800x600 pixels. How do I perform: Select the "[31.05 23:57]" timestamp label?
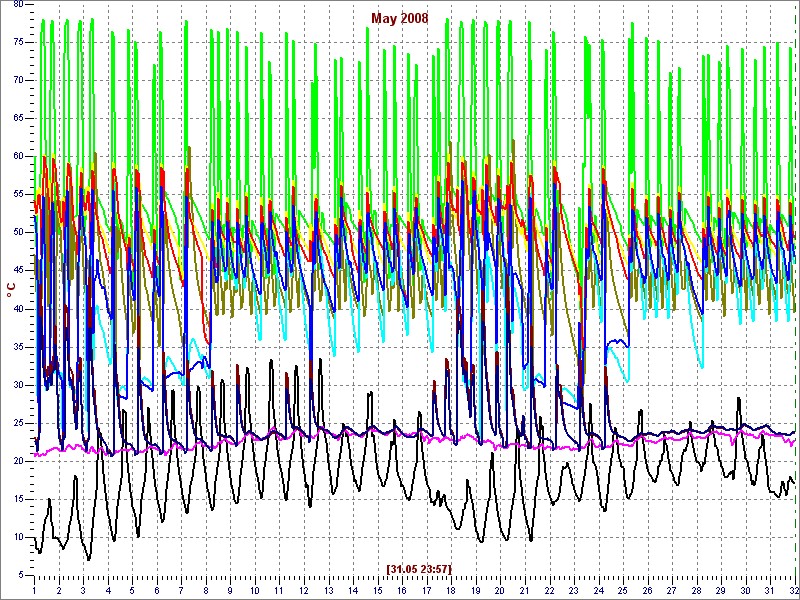[419, 568]
